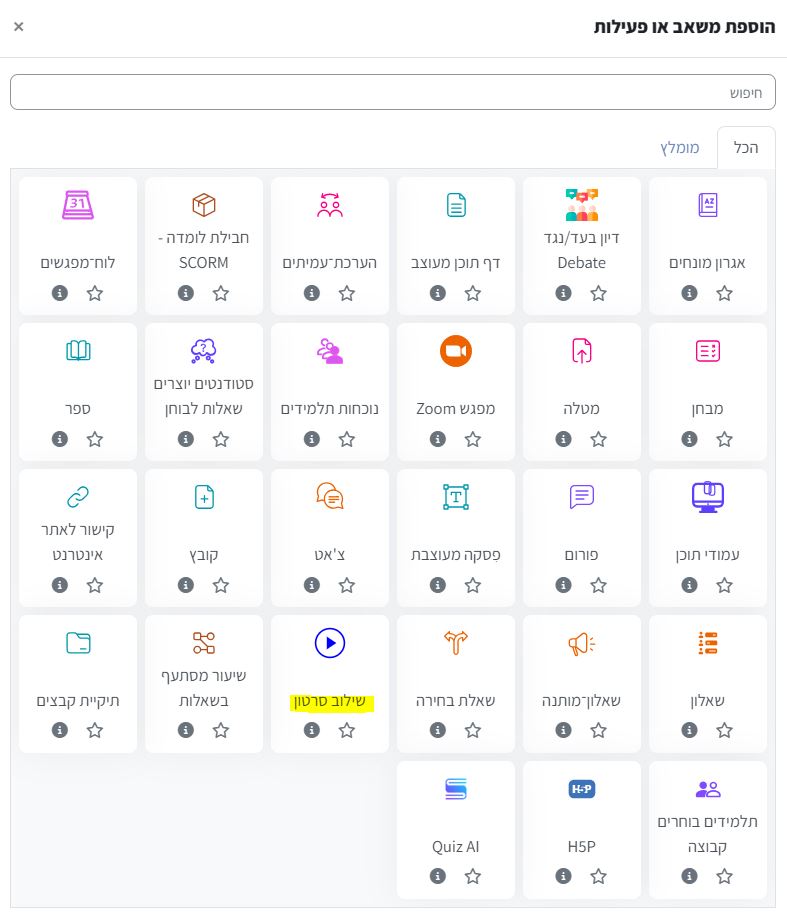Open info for the קובץ resource
Image resolution: width=787 pixels, height=917 pixels.
tap(186, 585)
